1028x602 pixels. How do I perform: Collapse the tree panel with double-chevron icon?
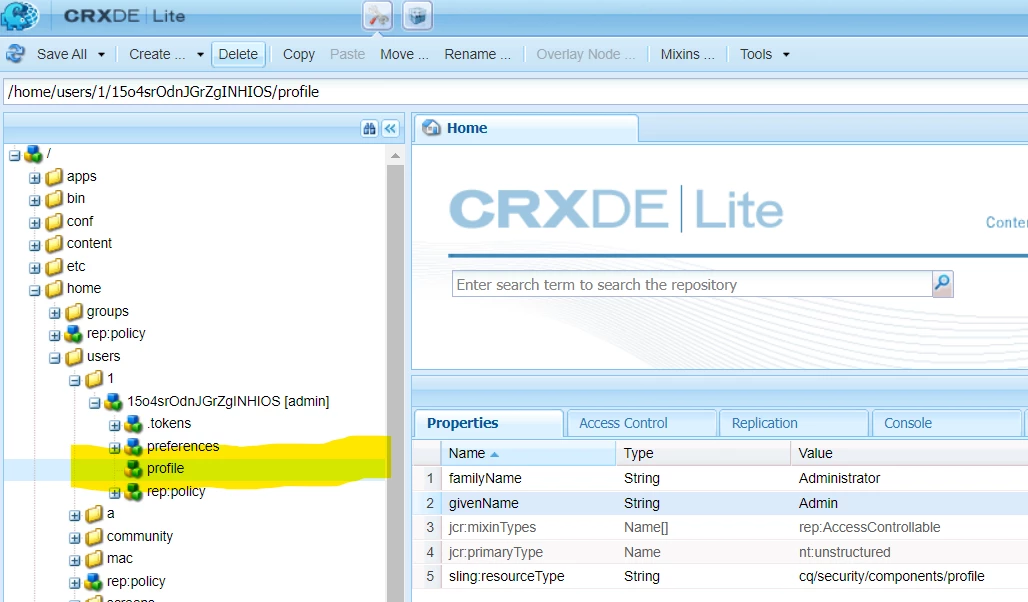click(x=390, y=129)
